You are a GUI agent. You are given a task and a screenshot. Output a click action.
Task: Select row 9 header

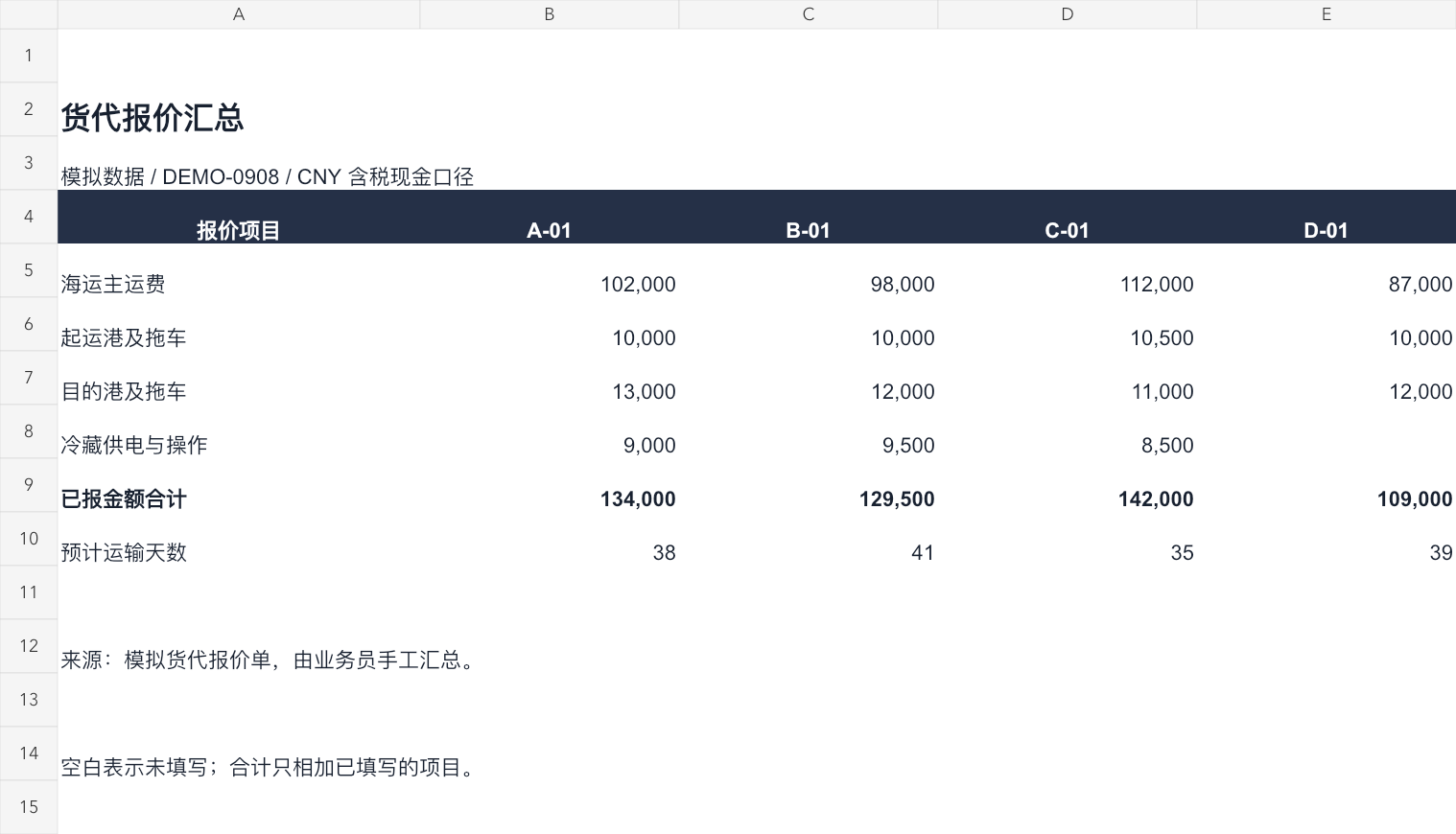point(29,485)
